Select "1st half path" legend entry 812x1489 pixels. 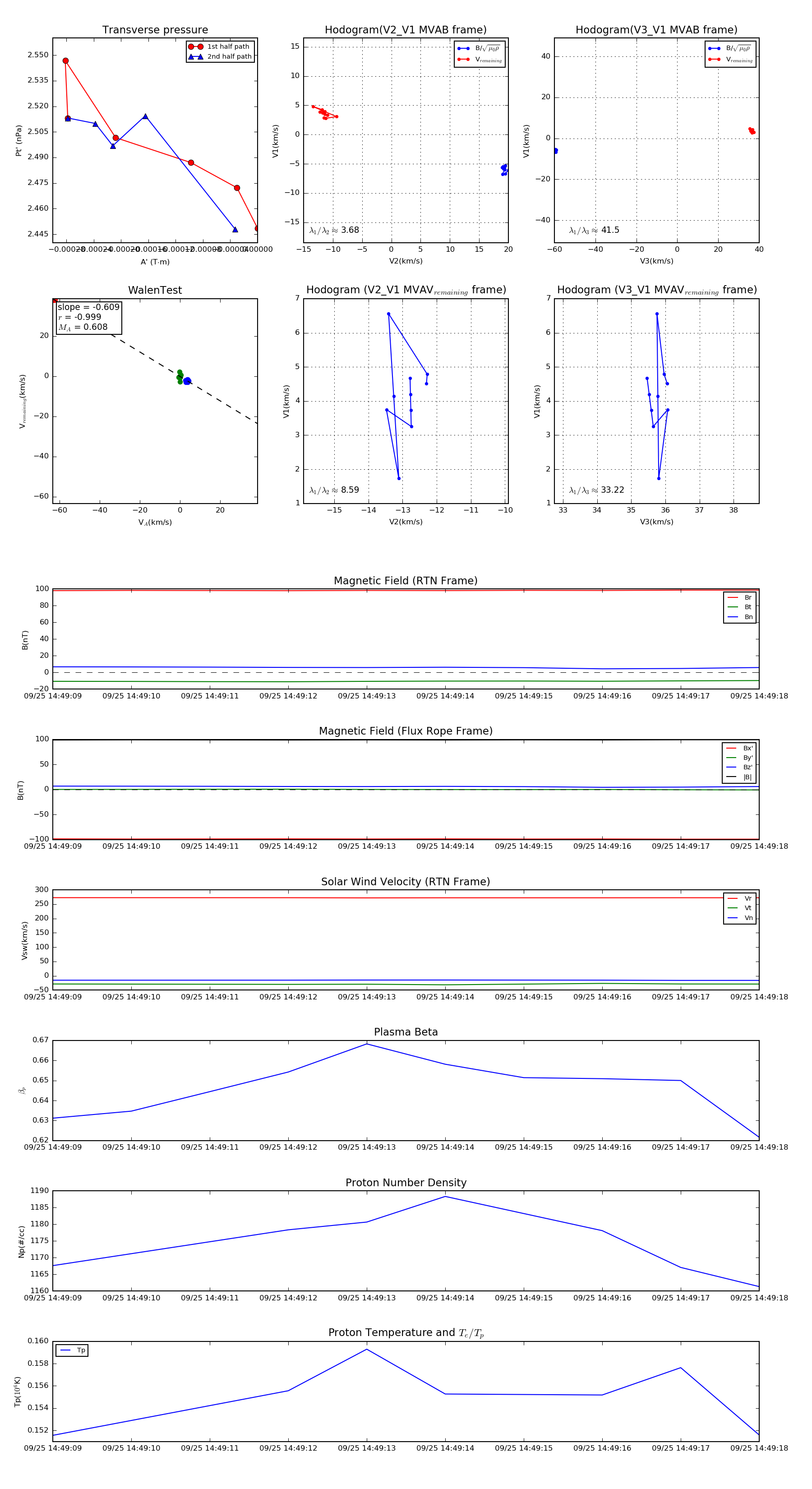pos(220,47)
